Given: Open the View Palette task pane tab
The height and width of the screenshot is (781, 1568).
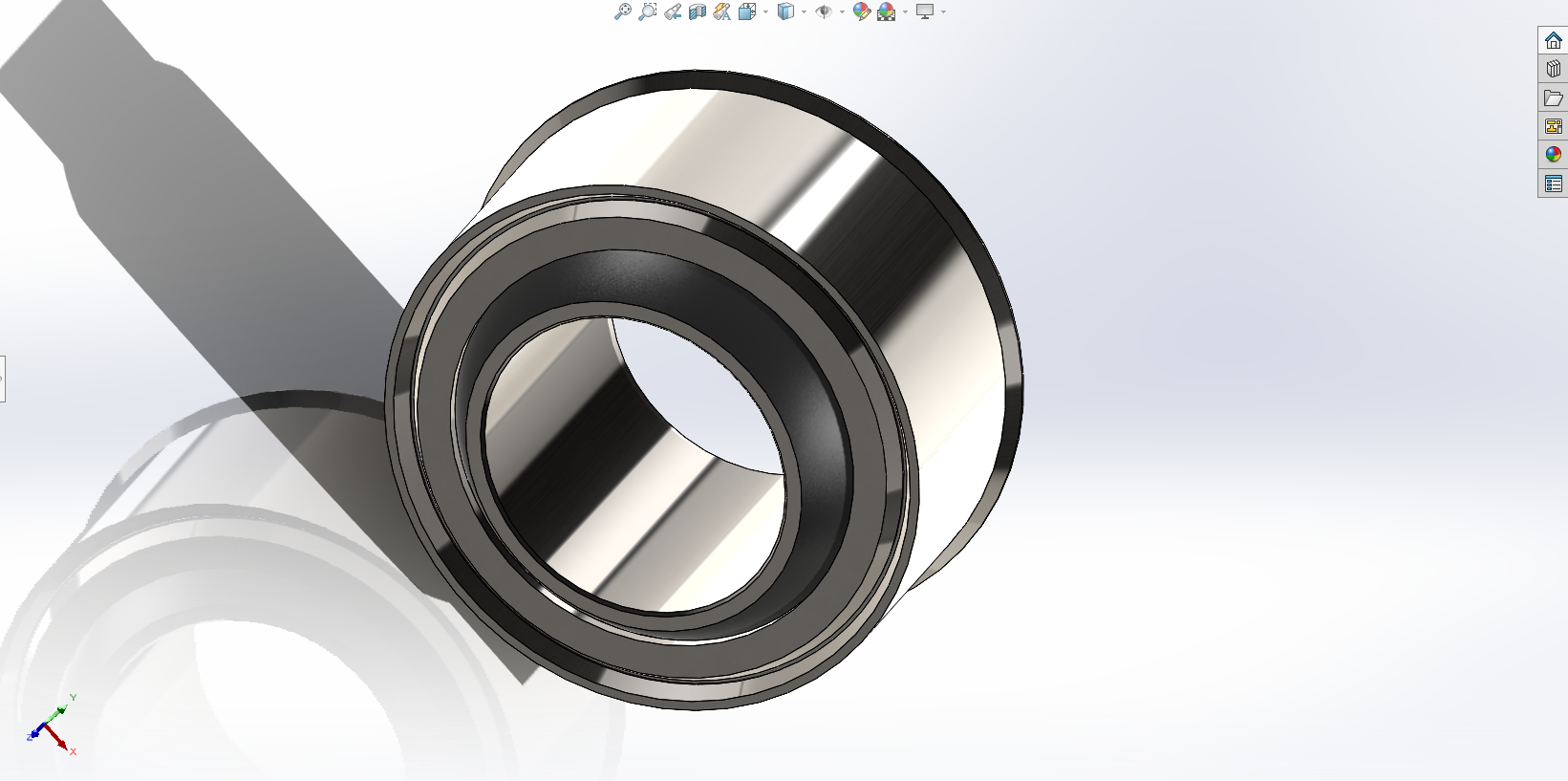Looking at the screenshot, I should pos(1553,126).
